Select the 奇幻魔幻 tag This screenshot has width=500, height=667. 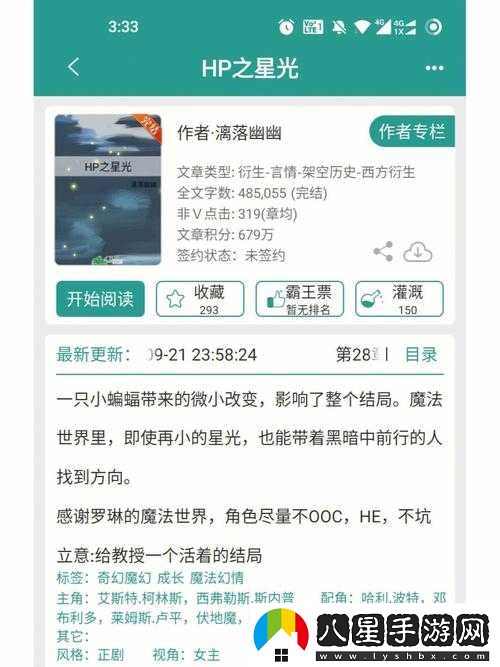pyautogui.click(x=124, y=578)
